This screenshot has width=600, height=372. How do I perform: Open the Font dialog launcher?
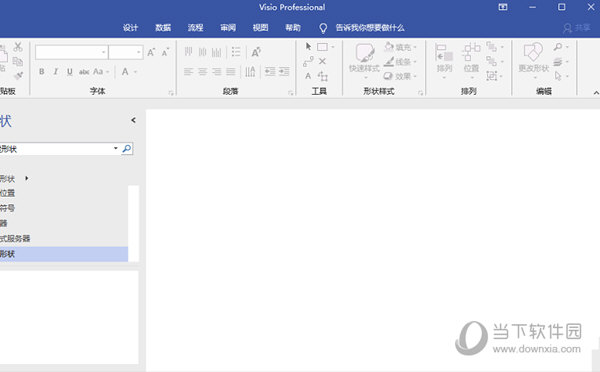pos(171,93)
